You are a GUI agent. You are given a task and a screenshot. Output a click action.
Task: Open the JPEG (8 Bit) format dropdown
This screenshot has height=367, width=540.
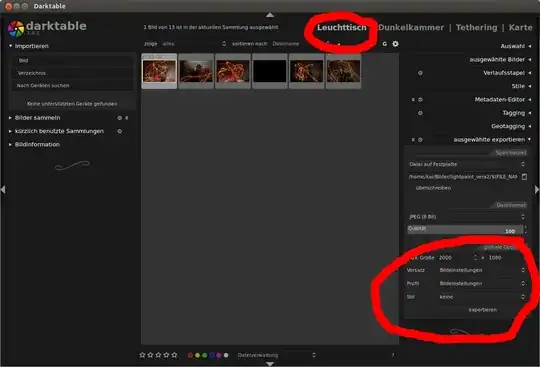click(466, 217)
